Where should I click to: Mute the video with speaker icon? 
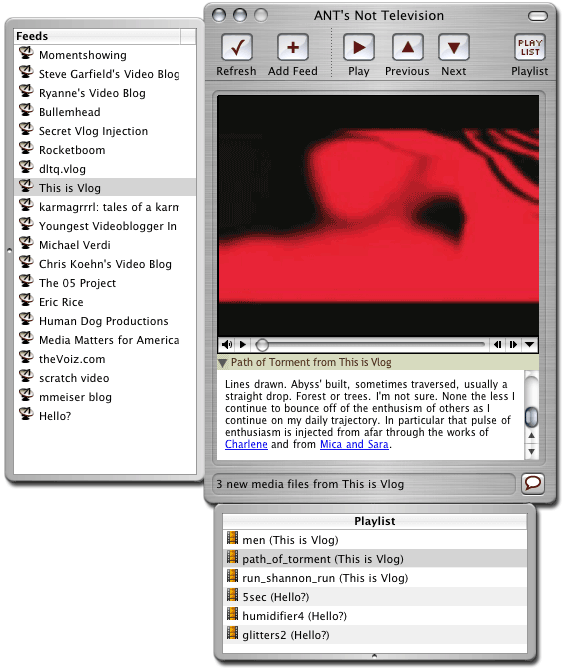227,344
